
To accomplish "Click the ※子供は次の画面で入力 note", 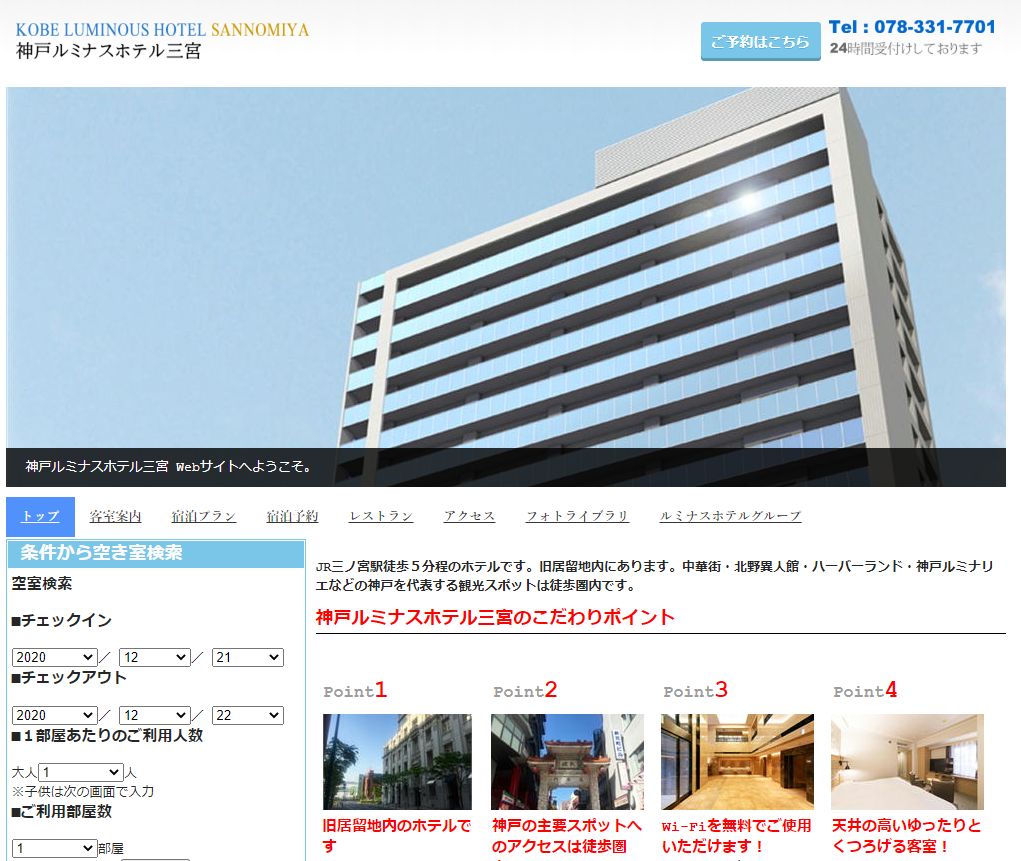I will tap(83, 792).
